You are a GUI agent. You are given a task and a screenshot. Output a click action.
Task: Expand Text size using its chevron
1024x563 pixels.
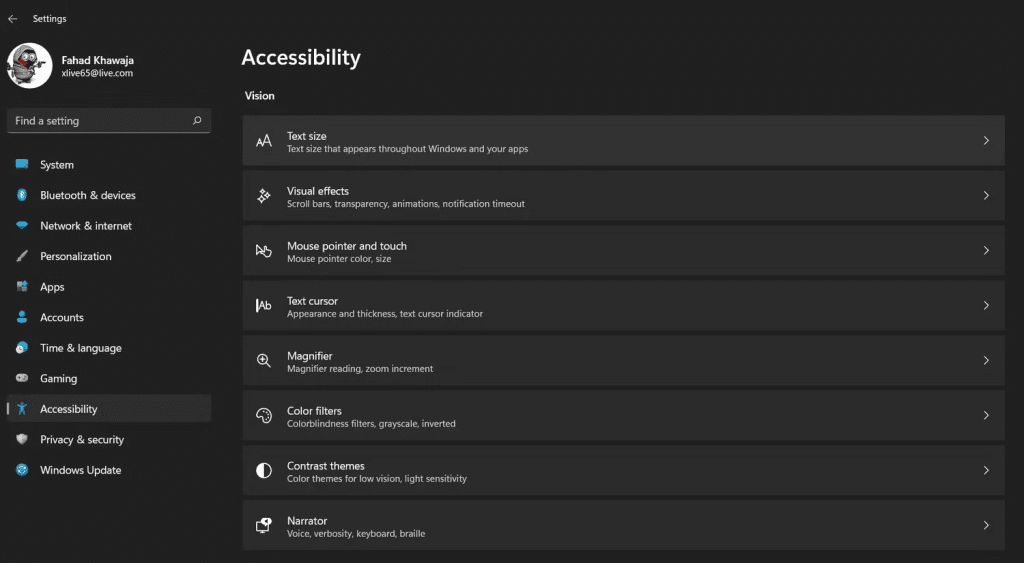pyautogui.click(x=986, y=140)
